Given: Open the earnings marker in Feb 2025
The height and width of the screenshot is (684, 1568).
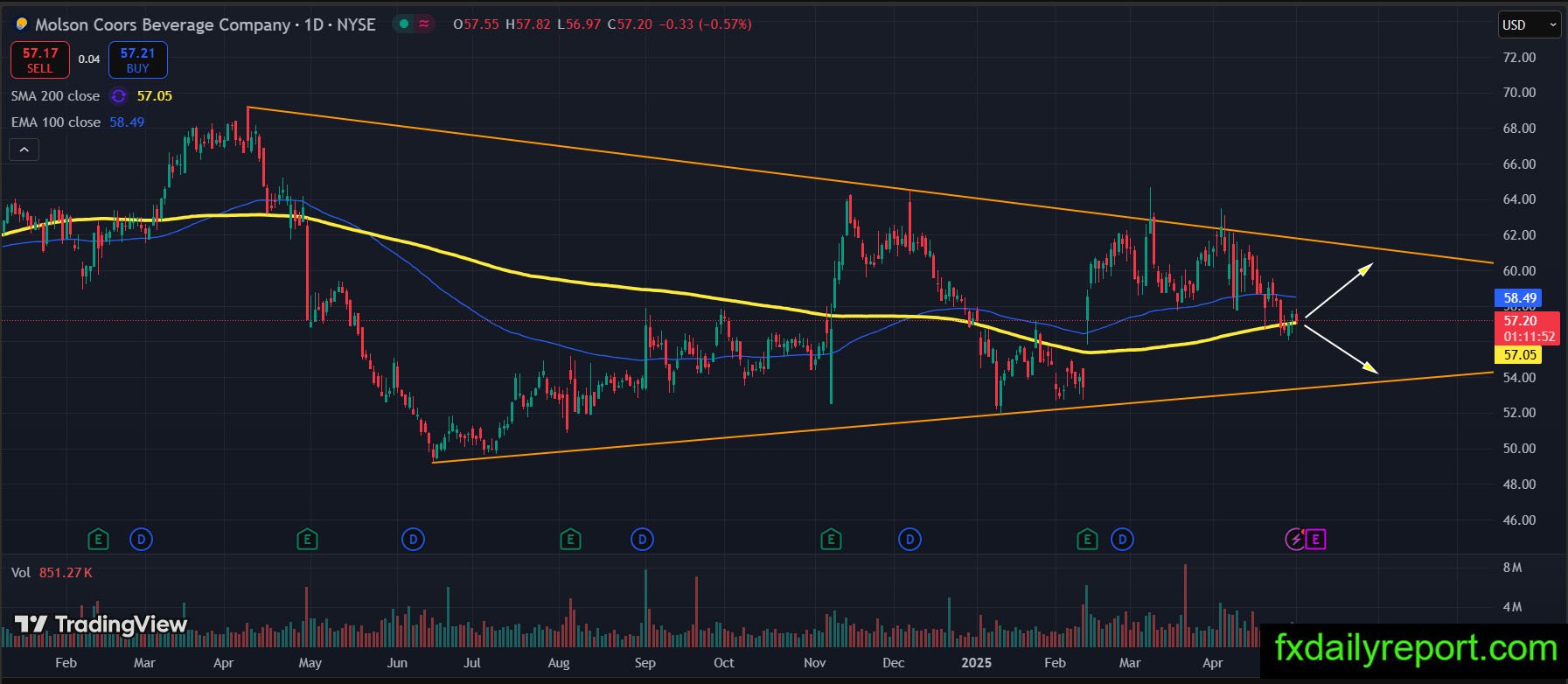Looking at the screenshot, I should point(1087,539).
